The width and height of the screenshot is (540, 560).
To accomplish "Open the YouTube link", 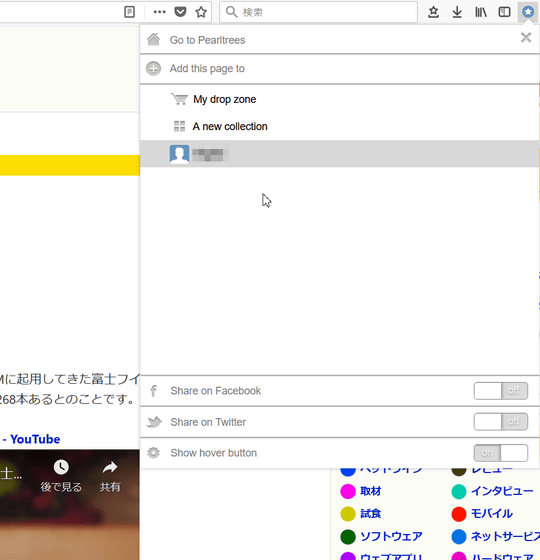I will [35, 439].
